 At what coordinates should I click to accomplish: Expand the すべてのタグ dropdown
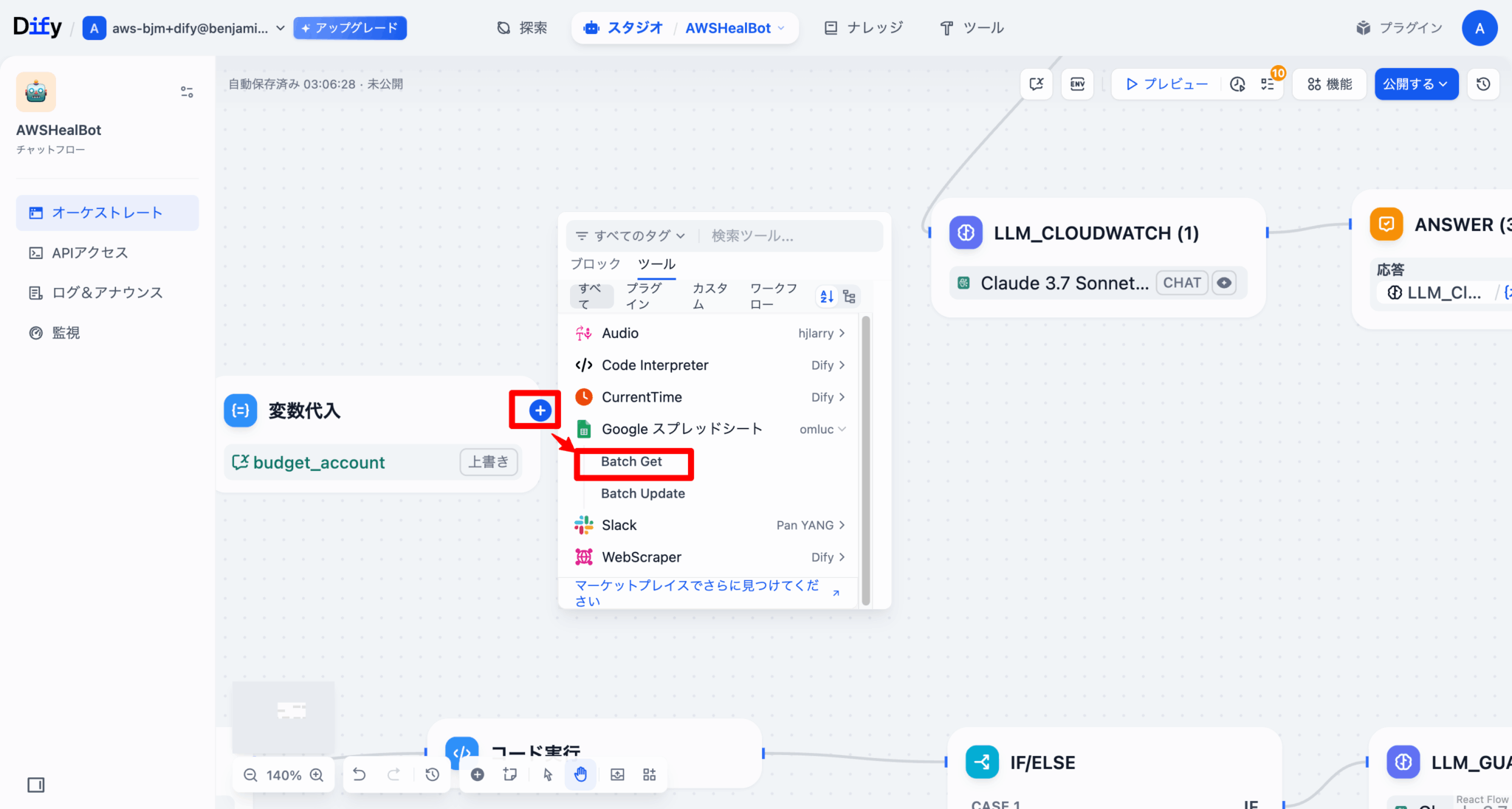coord(630,235)
